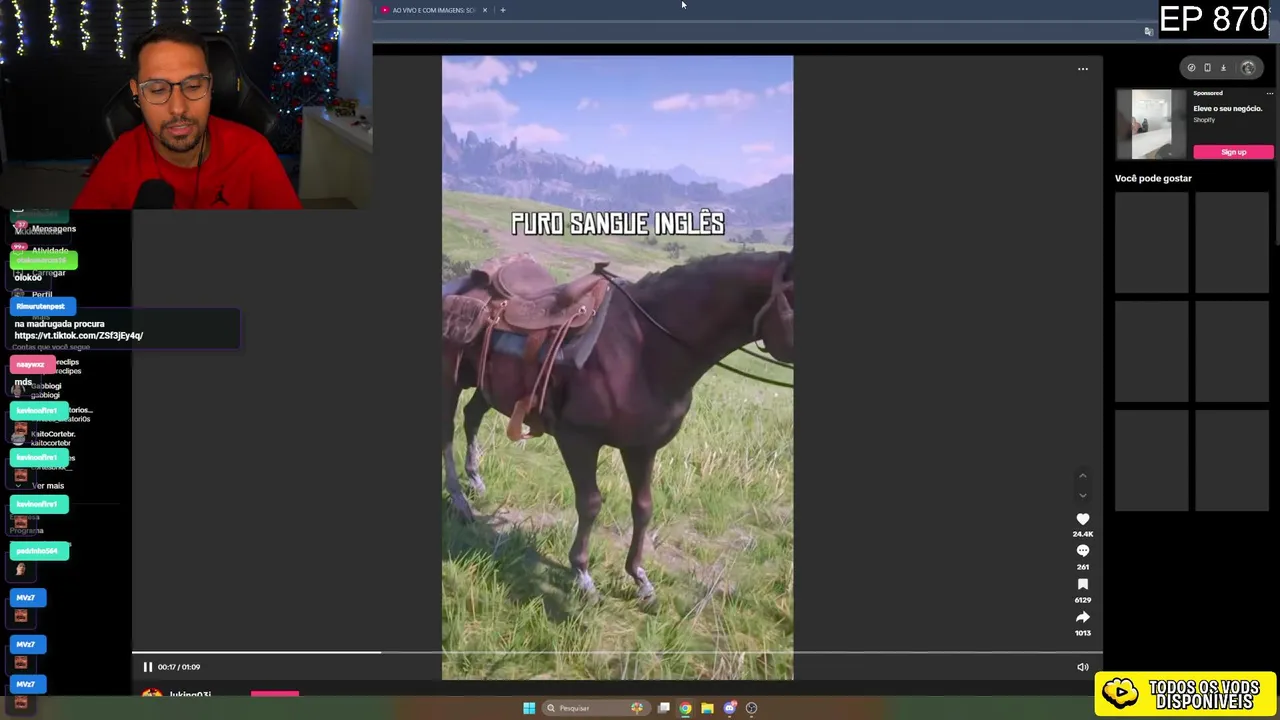The width and height of the screenshot is (1280, 720).
Task: Click the download app icon in top pill
Action: 1223,68
